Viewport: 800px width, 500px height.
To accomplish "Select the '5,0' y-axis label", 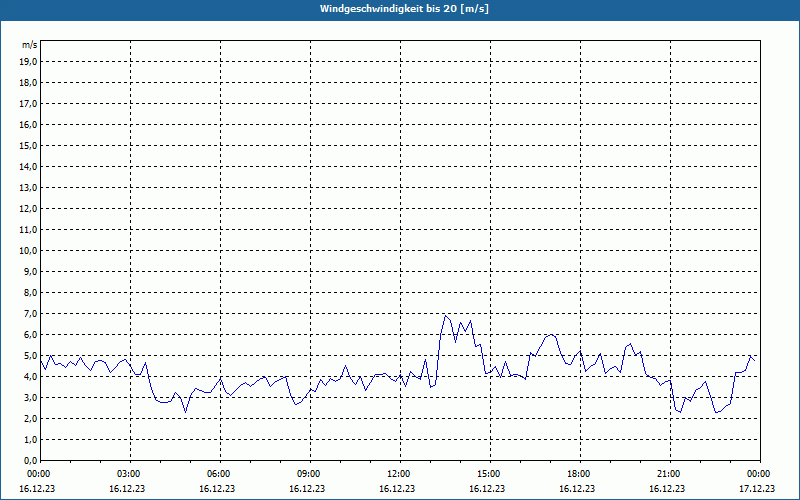I will click(31, 356).
